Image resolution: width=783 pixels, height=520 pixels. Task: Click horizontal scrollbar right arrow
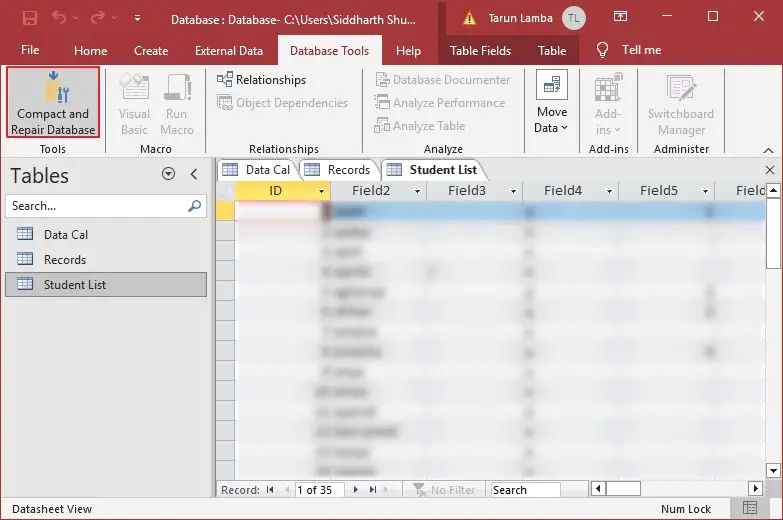point(755,489)
